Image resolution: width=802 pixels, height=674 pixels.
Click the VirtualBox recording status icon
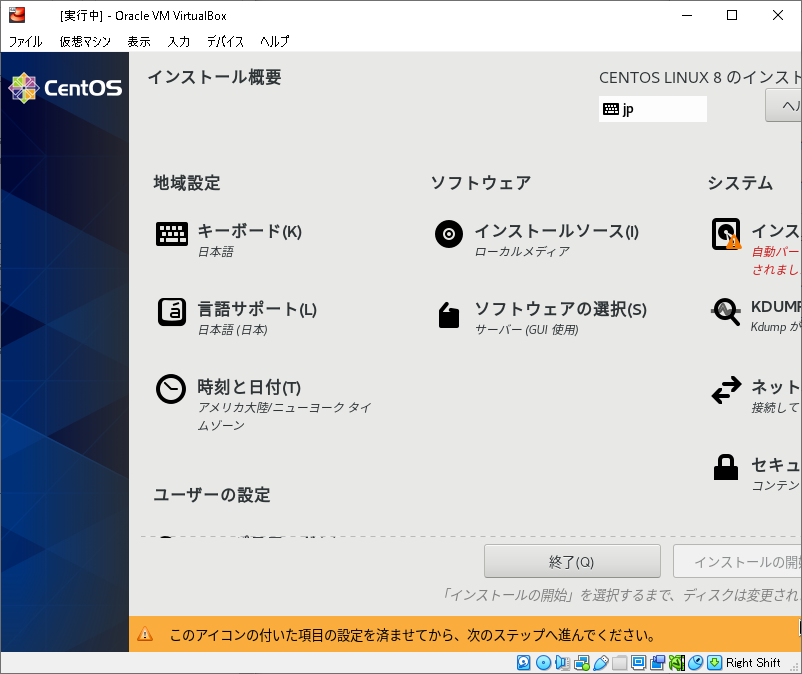coord(658,663)
